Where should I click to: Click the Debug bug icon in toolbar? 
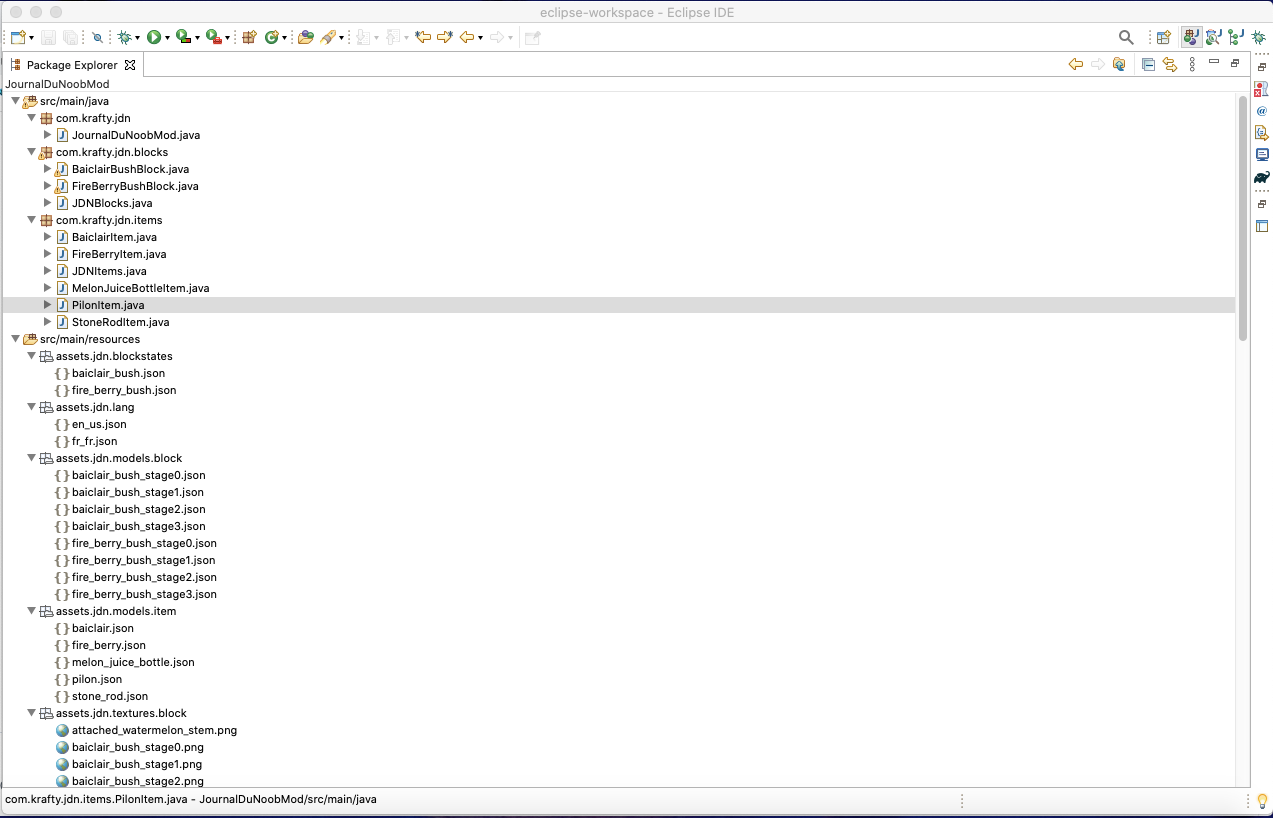coord(124,37)
